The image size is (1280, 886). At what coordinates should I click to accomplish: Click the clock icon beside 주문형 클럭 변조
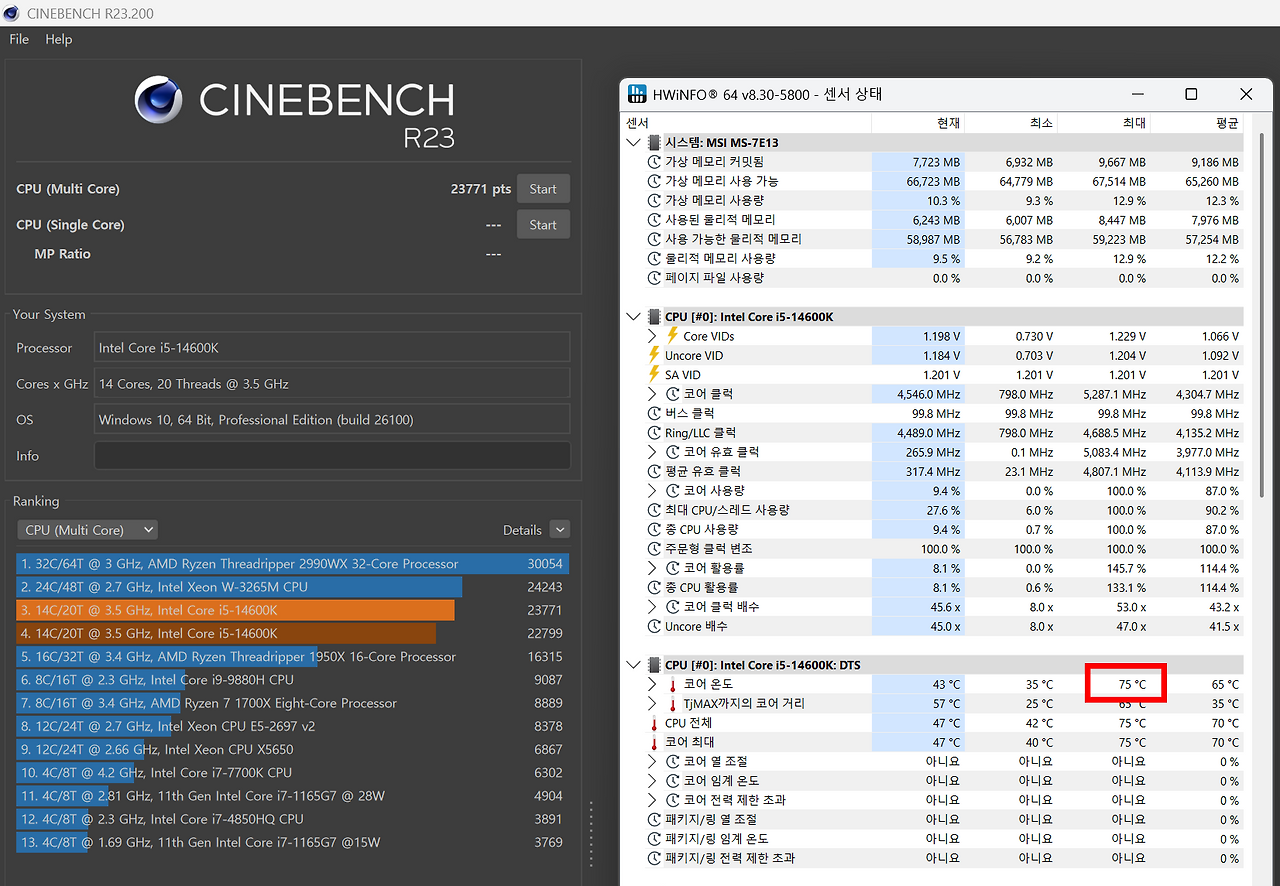[654, 549]
